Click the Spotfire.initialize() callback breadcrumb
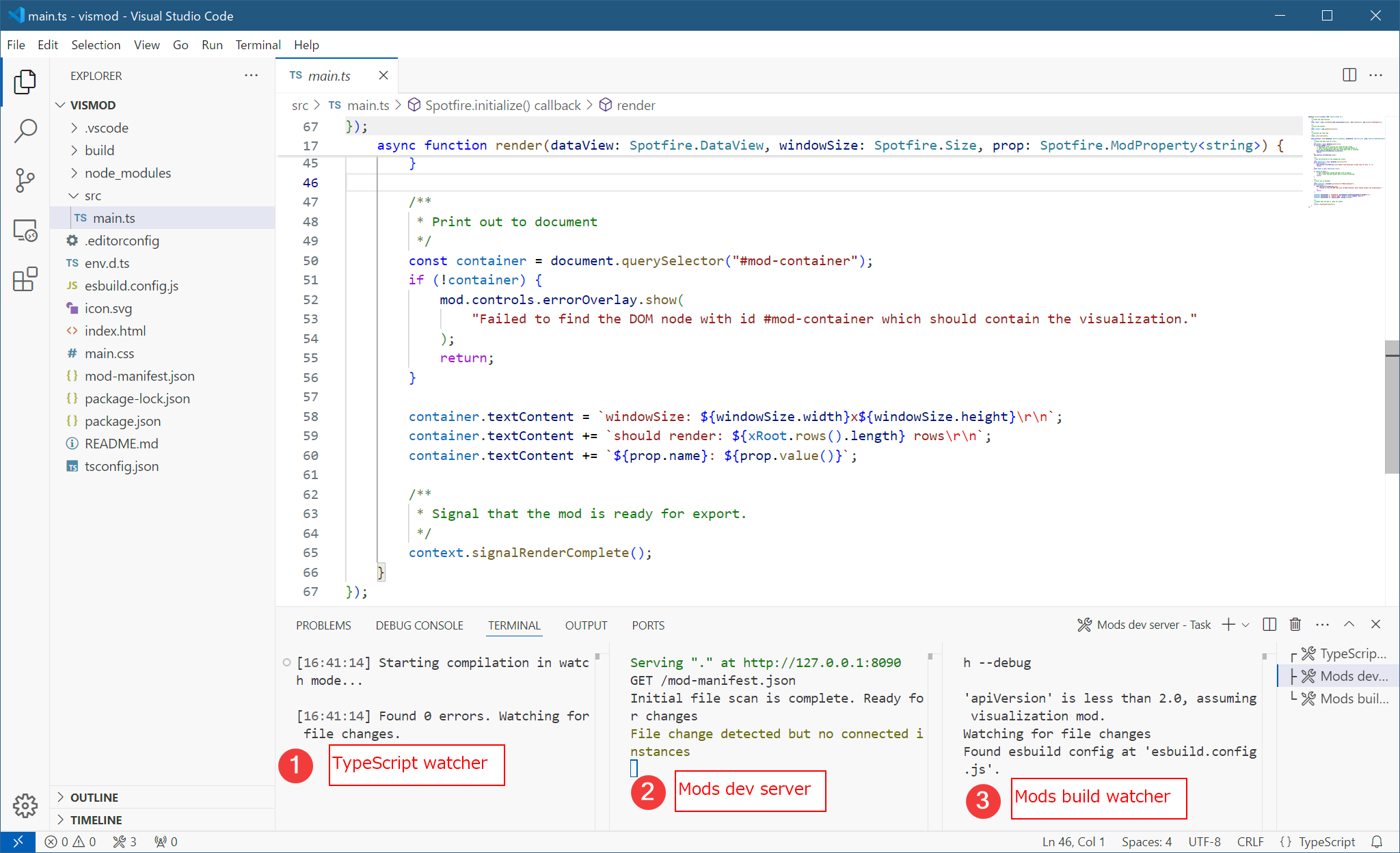This screenshot has height=853, width=1400. pyautogui.click(x=494, y=105)
